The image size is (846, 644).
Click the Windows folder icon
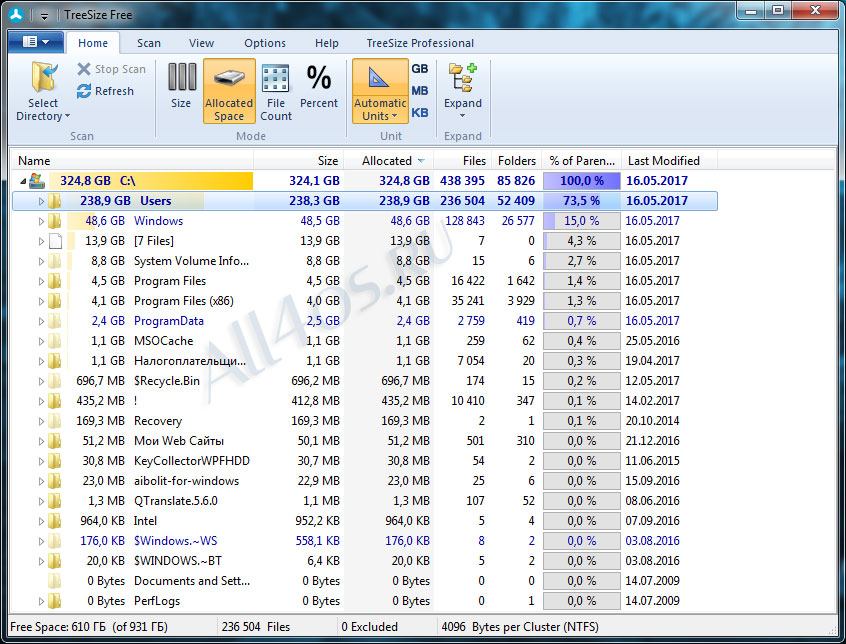[54, 221]
